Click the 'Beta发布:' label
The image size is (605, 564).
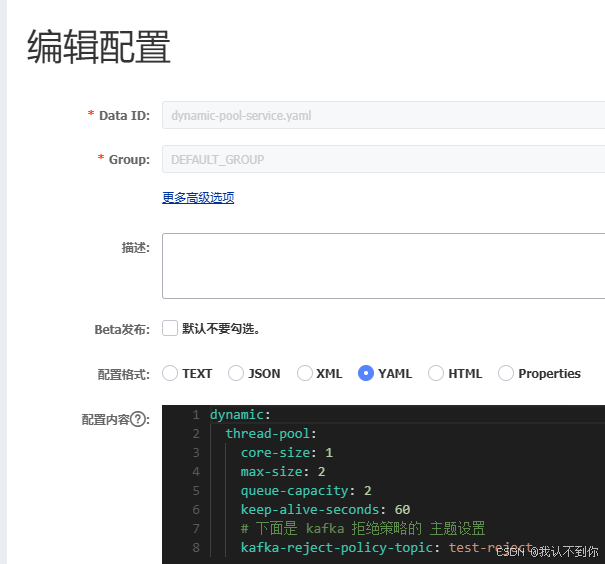(x=122, y=329)
